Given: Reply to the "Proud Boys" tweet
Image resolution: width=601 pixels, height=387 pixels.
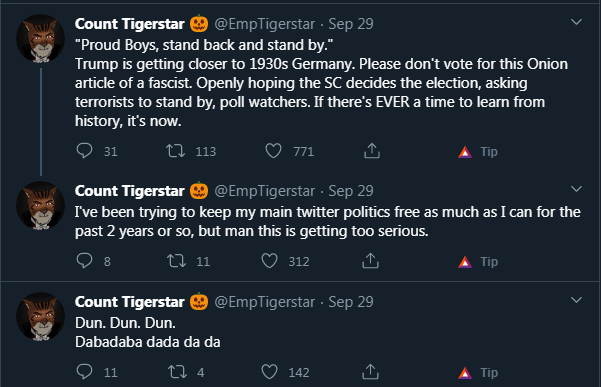Looking at the screenshot, I should click(84, 151).
